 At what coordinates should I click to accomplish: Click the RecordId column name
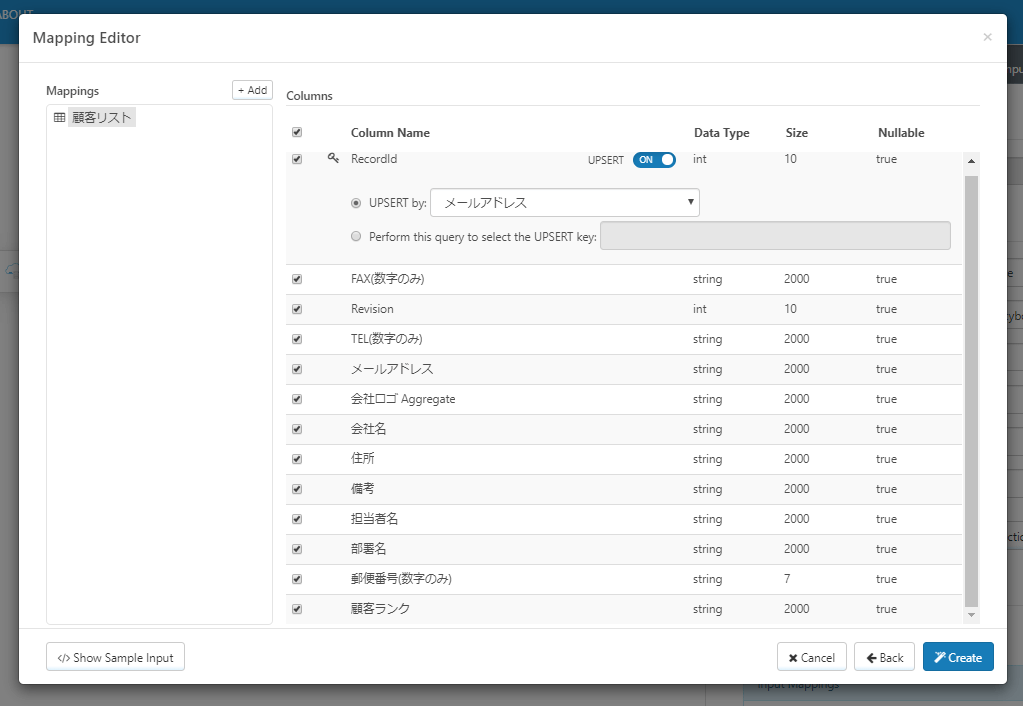point(374,159)
